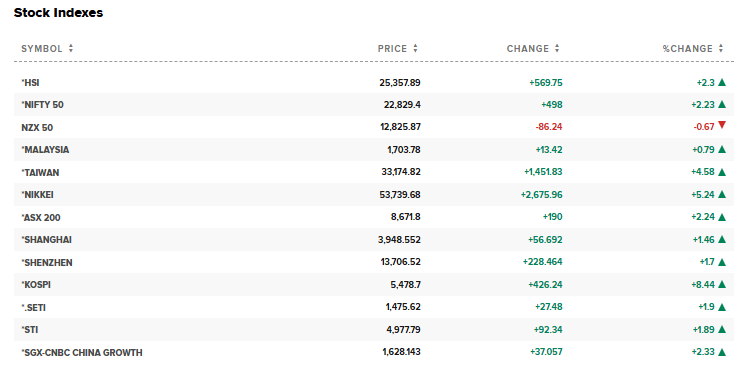Viewport: 742px width, 383px height.
Task: Open the MALAYSIA index link
Action: pos(45,150)
